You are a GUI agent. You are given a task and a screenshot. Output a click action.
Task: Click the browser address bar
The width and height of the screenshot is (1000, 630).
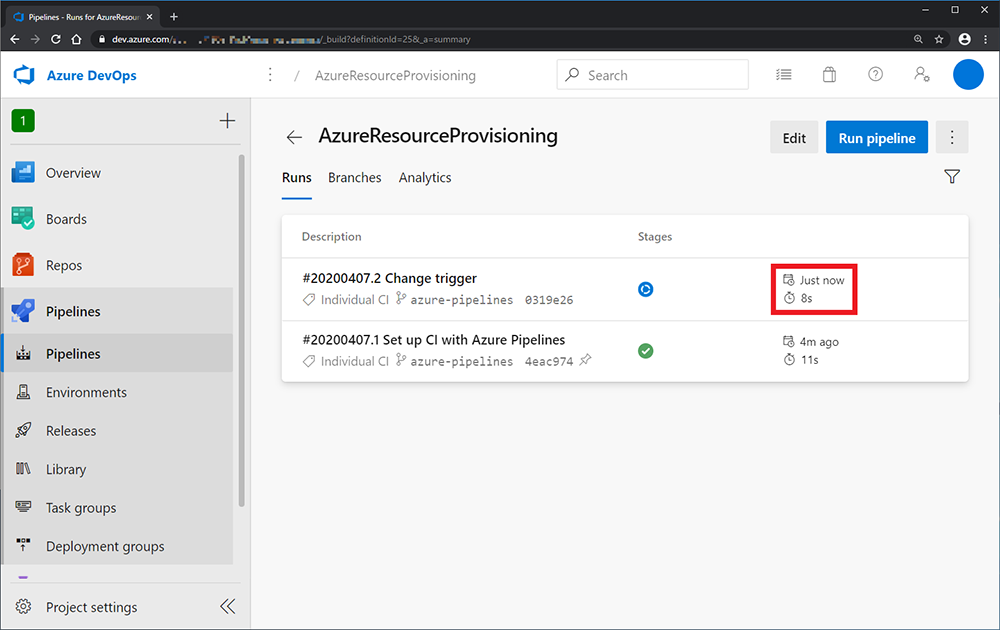click(504, 39)
